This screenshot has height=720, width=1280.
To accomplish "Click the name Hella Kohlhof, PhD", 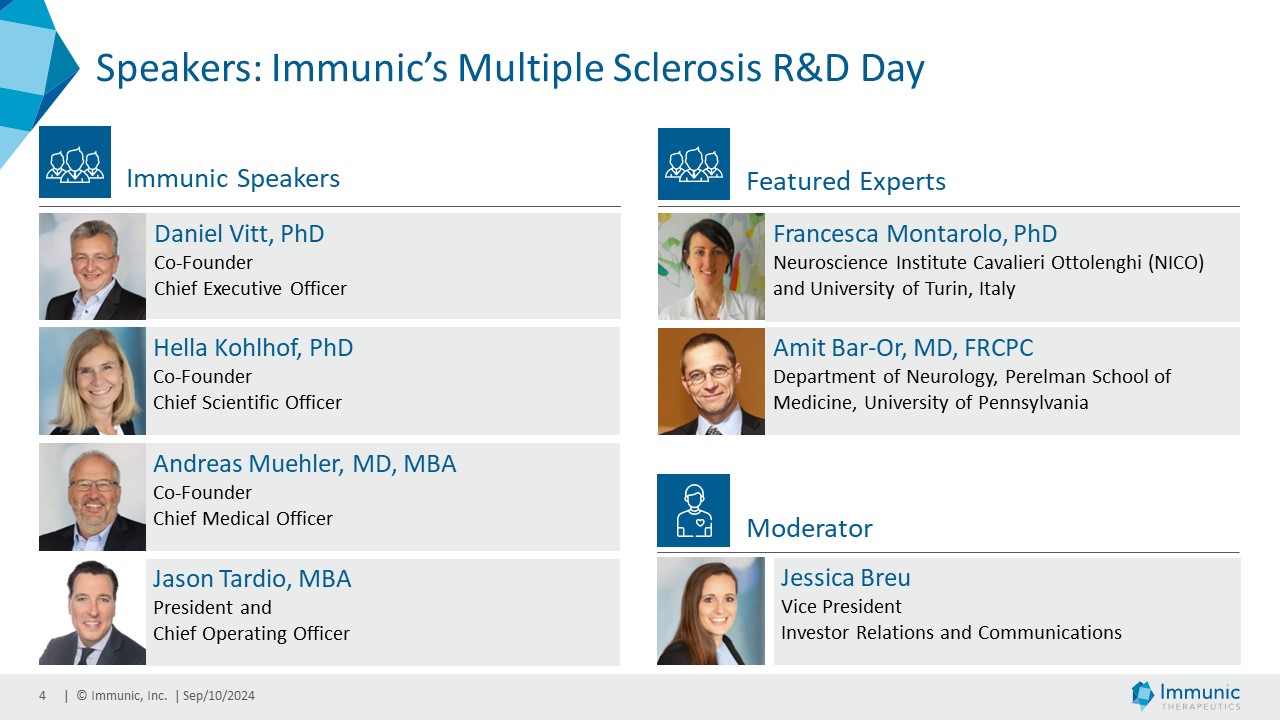I will tap(253, 348).
